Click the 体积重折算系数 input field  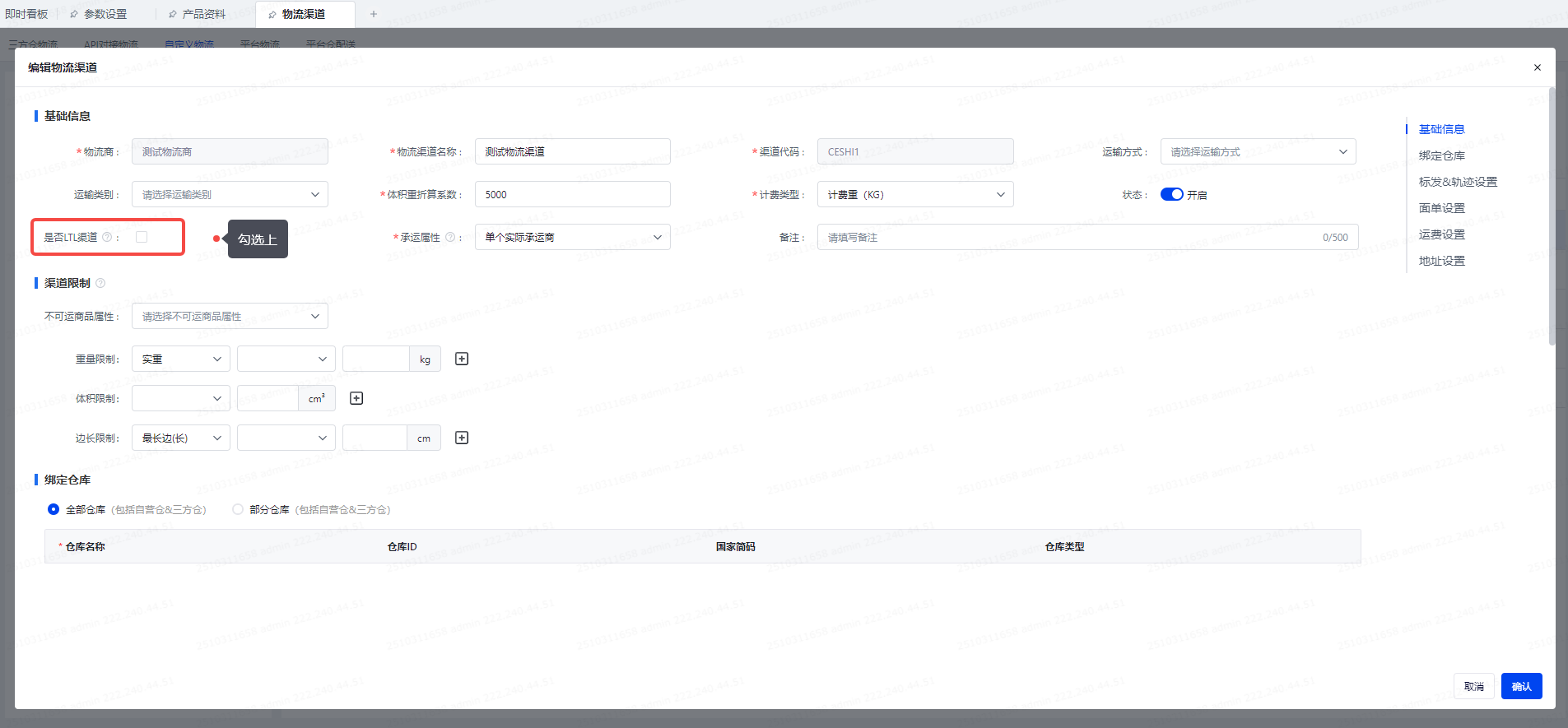tap(572, 194)
